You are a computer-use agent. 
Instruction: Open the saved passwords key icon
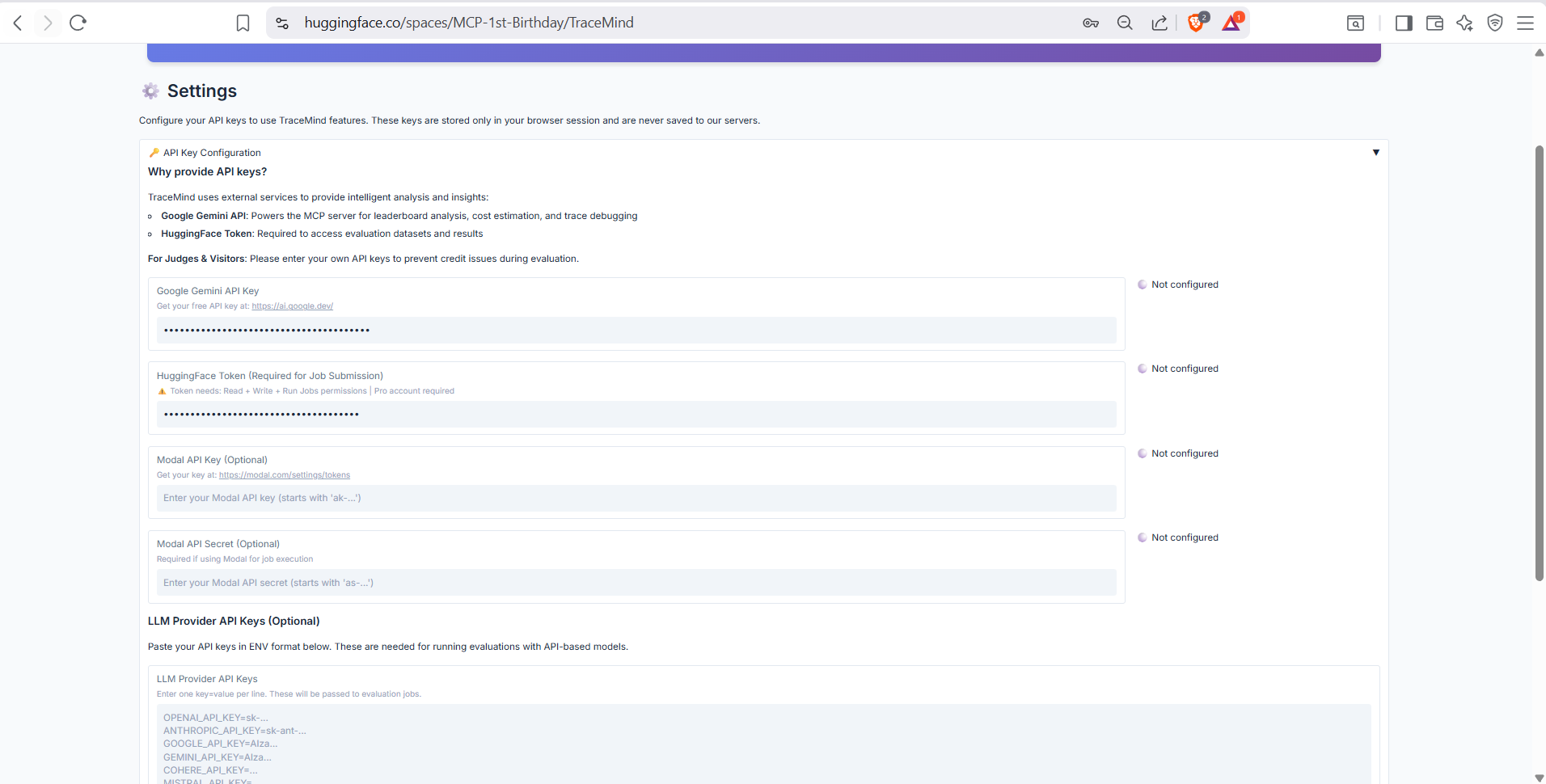1091,23
